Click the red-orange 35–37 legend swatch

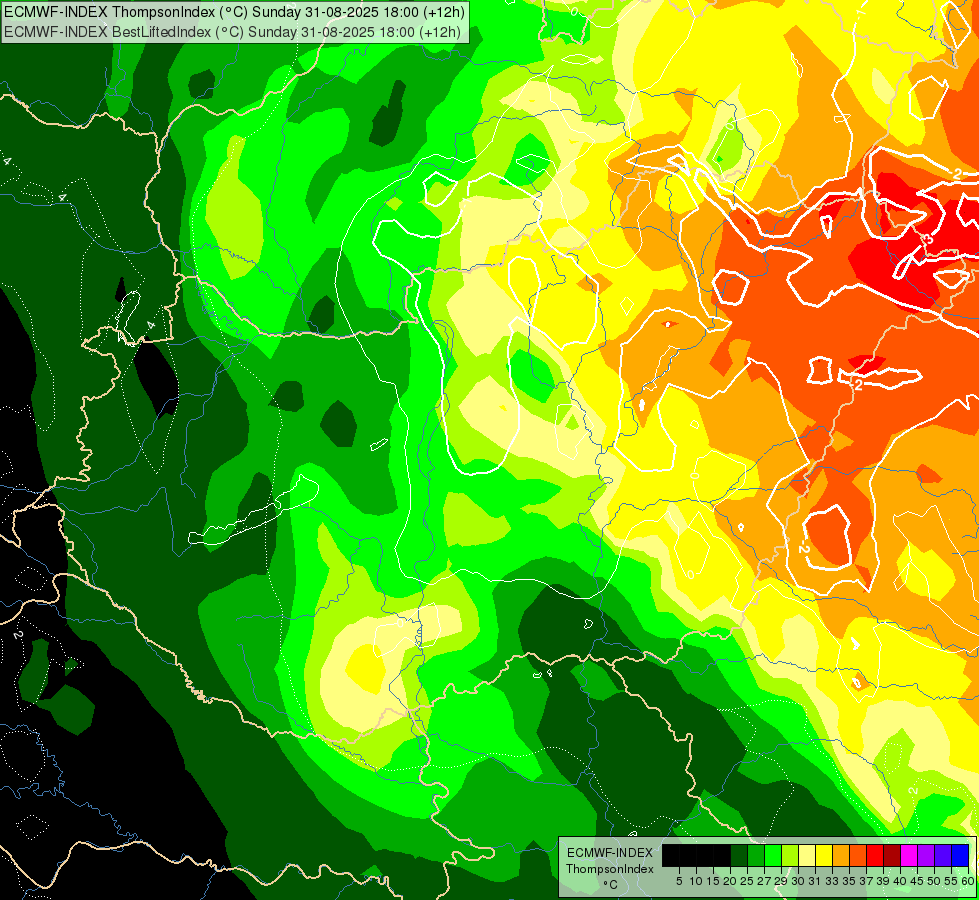(858, 855)
